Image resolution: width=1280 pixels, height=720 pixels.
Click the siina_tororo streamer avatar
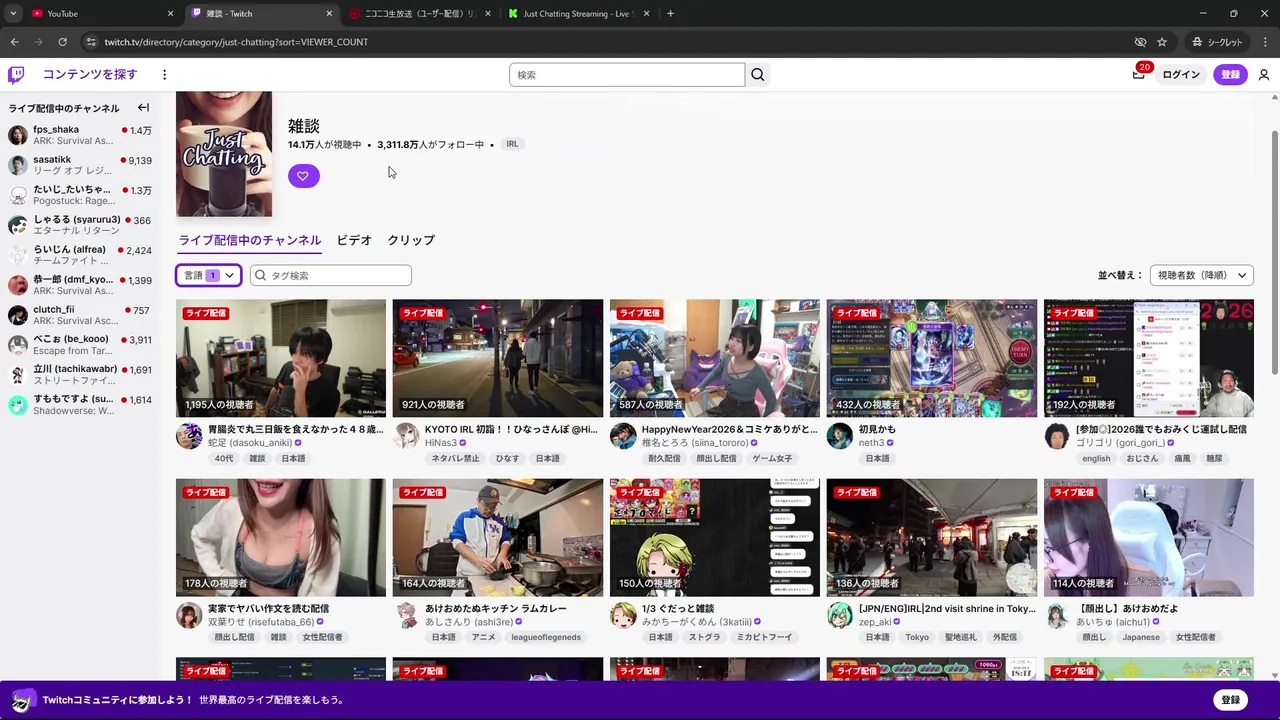(623, 436)
